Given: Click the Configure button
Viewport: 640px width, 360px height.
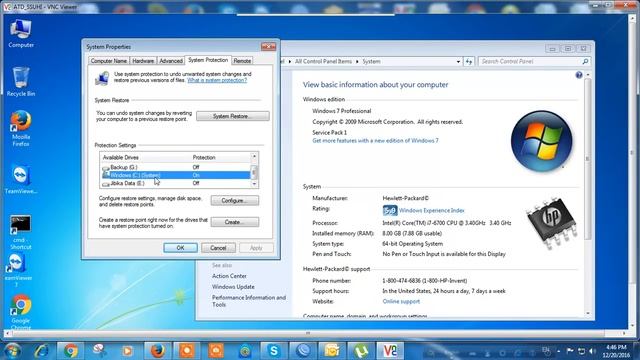Looking at the screenshot, I should (235, 200).
